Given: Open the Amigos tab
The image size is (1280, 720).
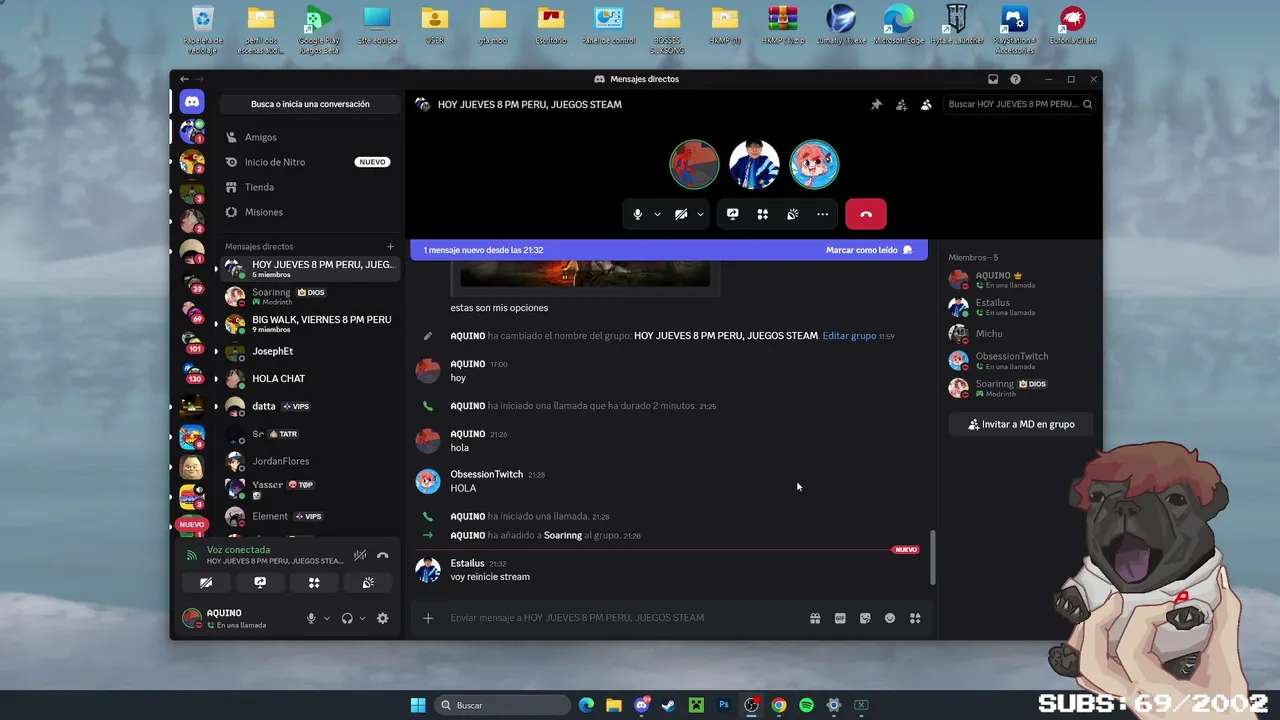Looking at the screenshot, I should point(308,137).
